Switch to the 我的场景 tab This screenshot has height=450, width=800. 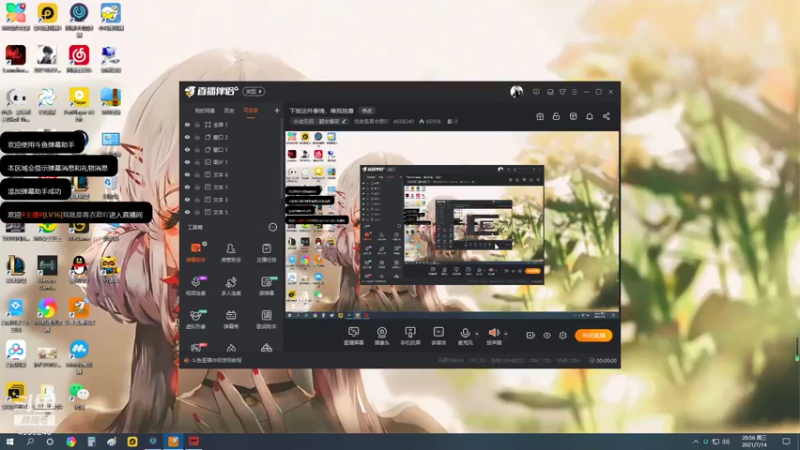[205, 111]
